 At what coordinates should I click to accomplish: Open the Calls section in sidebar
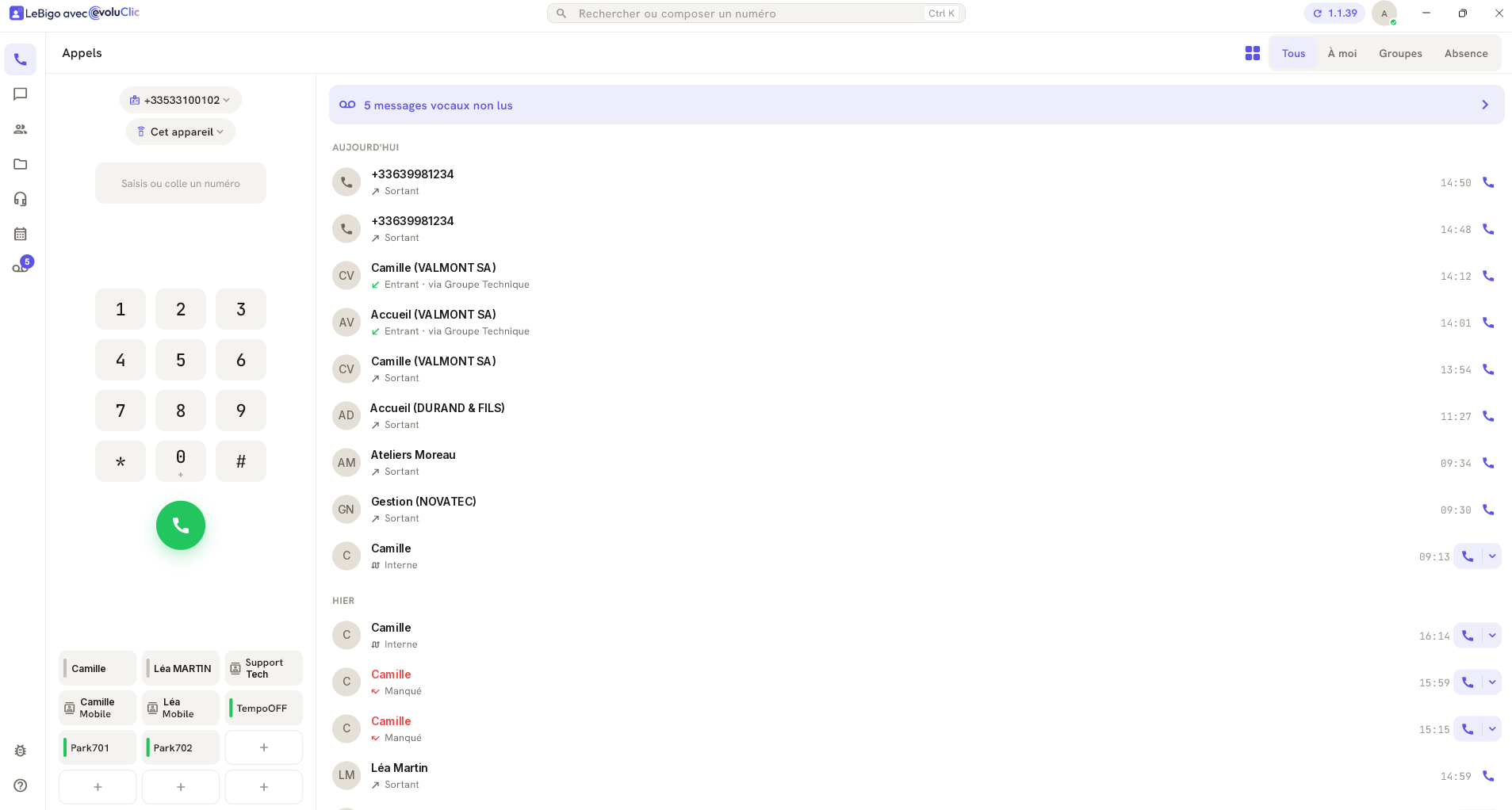click(21, 59)
